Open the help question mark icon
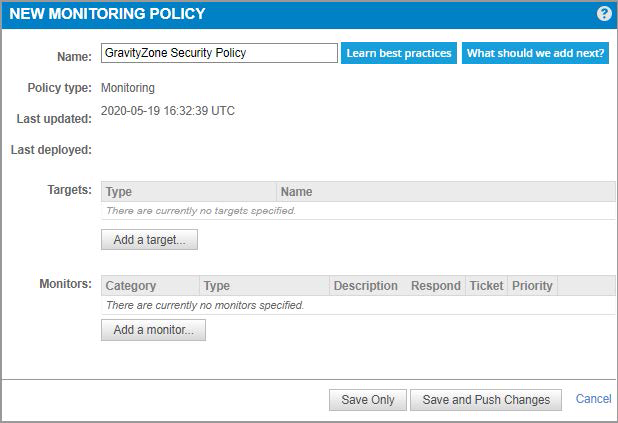Screen dimensions: 618x423 pos(604,14)
